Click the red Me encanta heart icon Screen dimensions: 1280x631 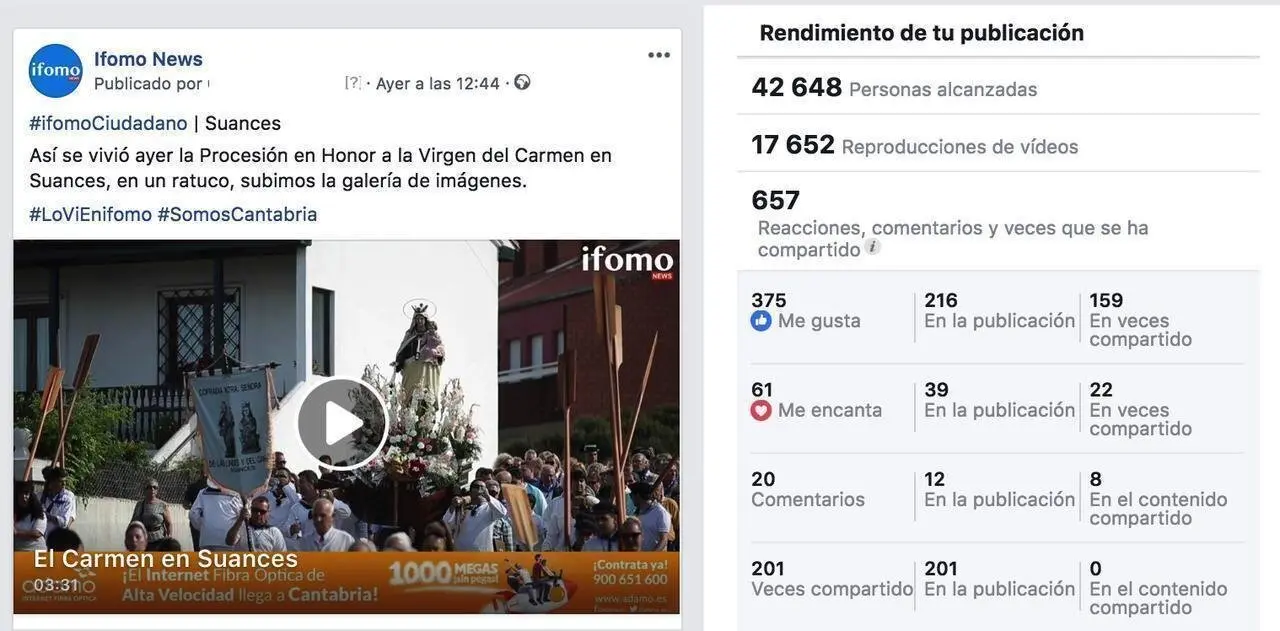point(761,410)
